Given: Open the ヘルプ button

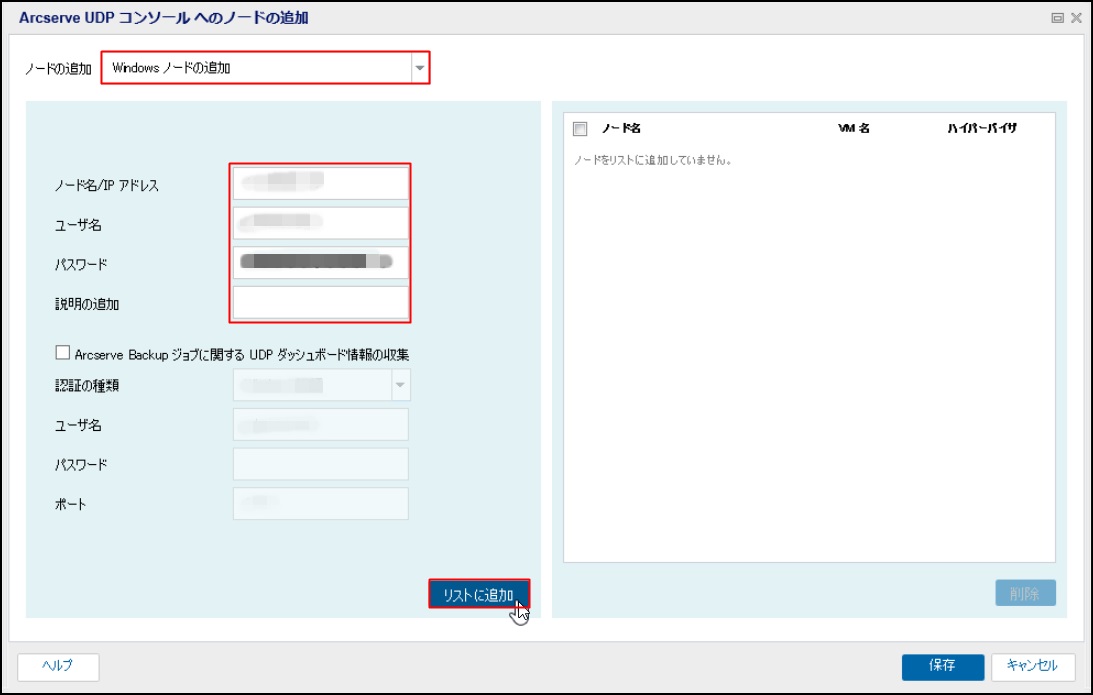Looking at the screenshot, I should point(58,666).
